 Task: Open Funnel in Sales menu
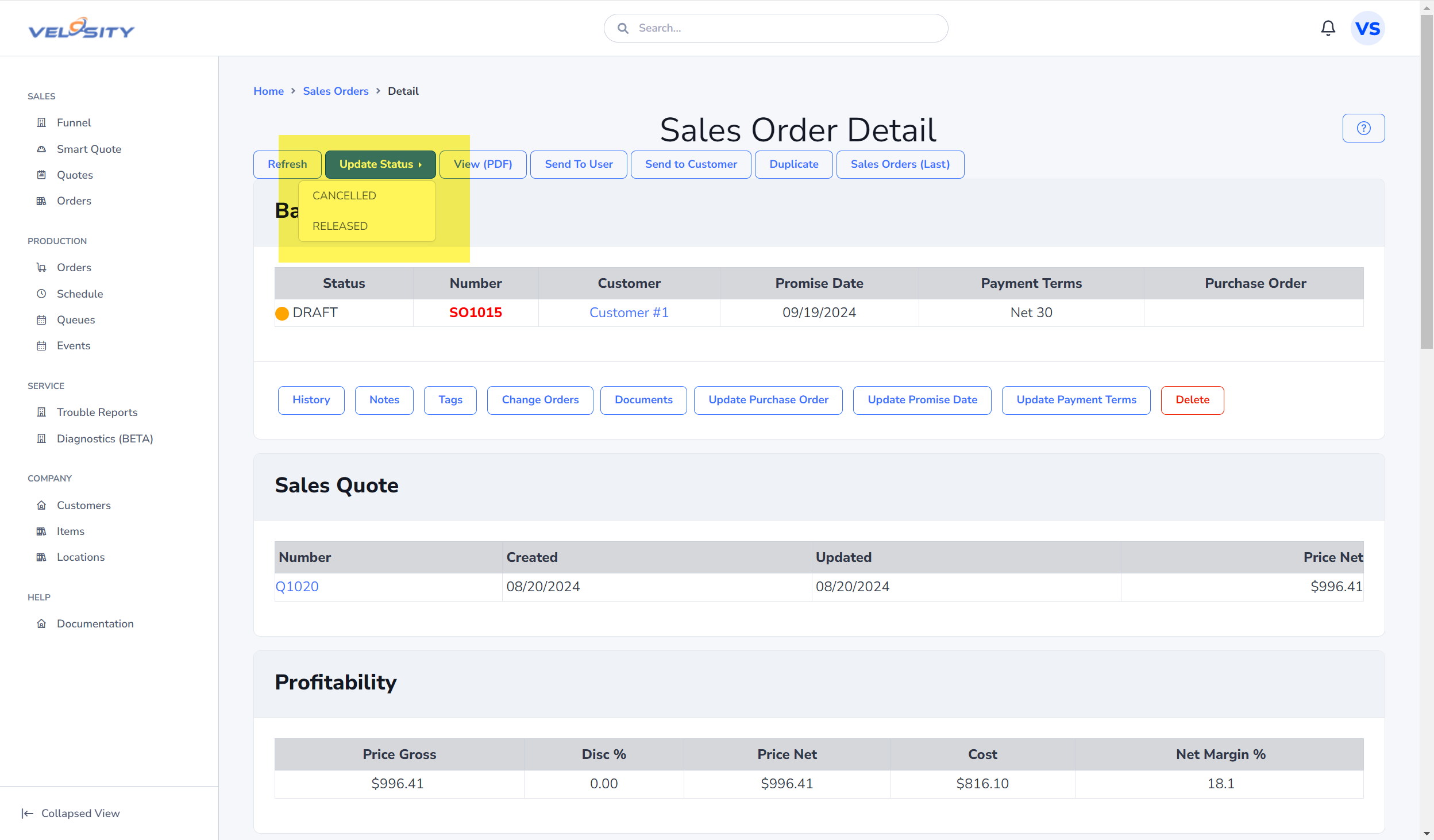tap(74, 122)
